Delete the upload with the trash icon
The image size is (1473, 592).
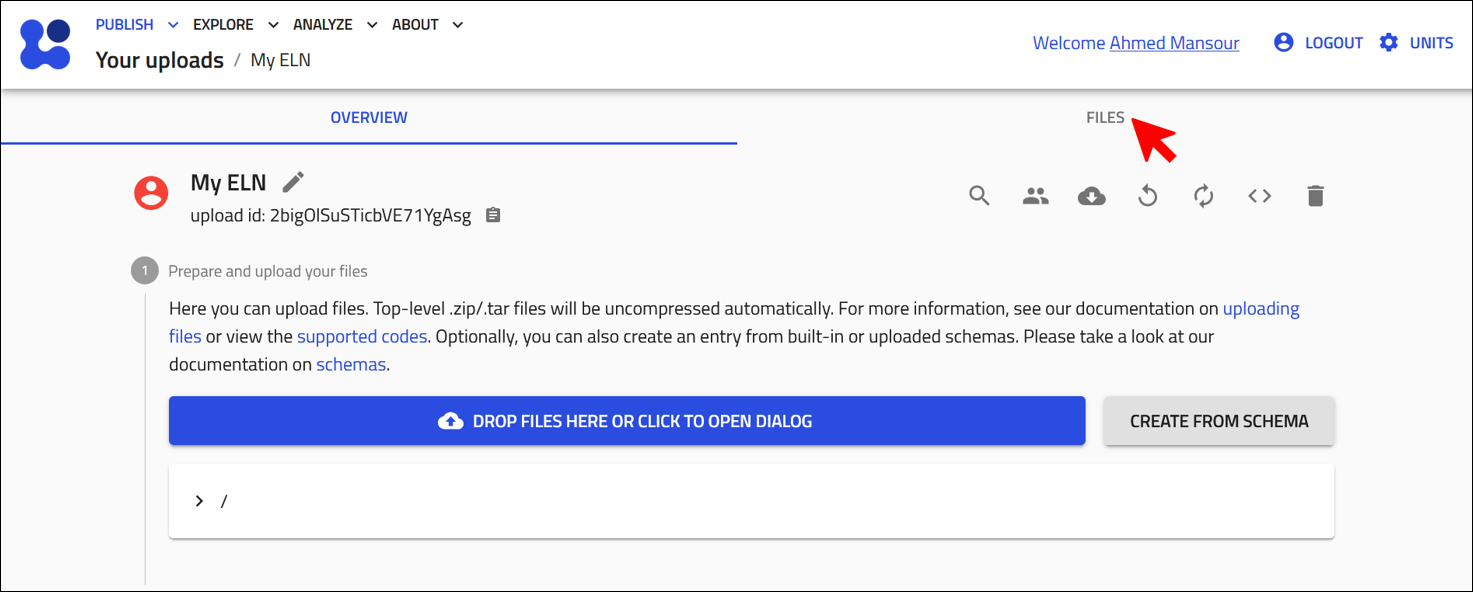point(1315,196)
